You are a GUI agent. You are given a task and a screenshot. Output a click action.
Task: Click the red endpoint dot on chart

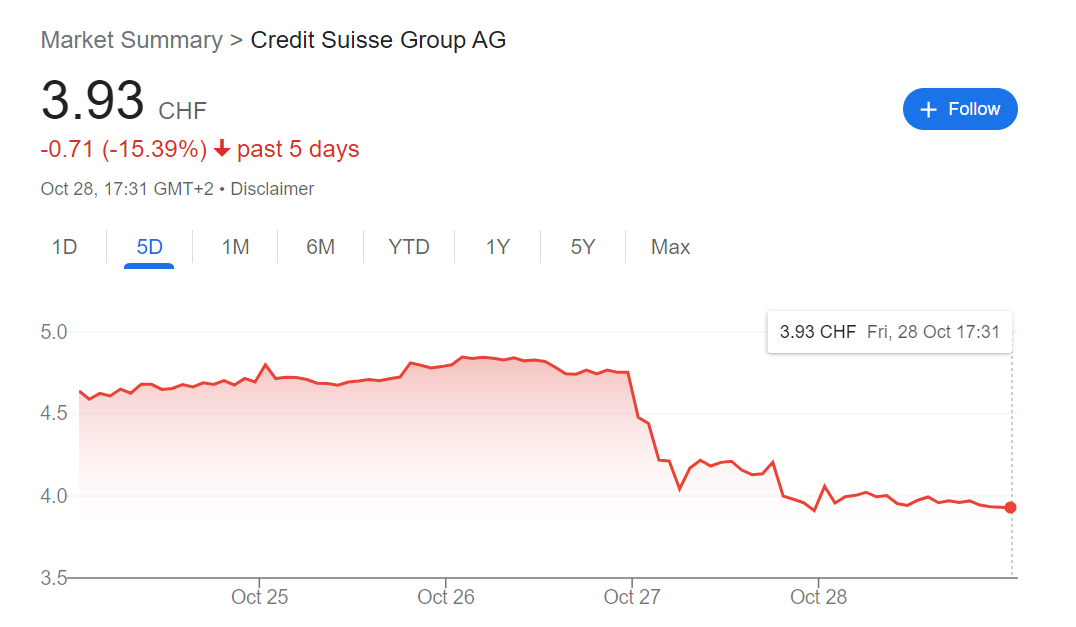coord(1010,508)
